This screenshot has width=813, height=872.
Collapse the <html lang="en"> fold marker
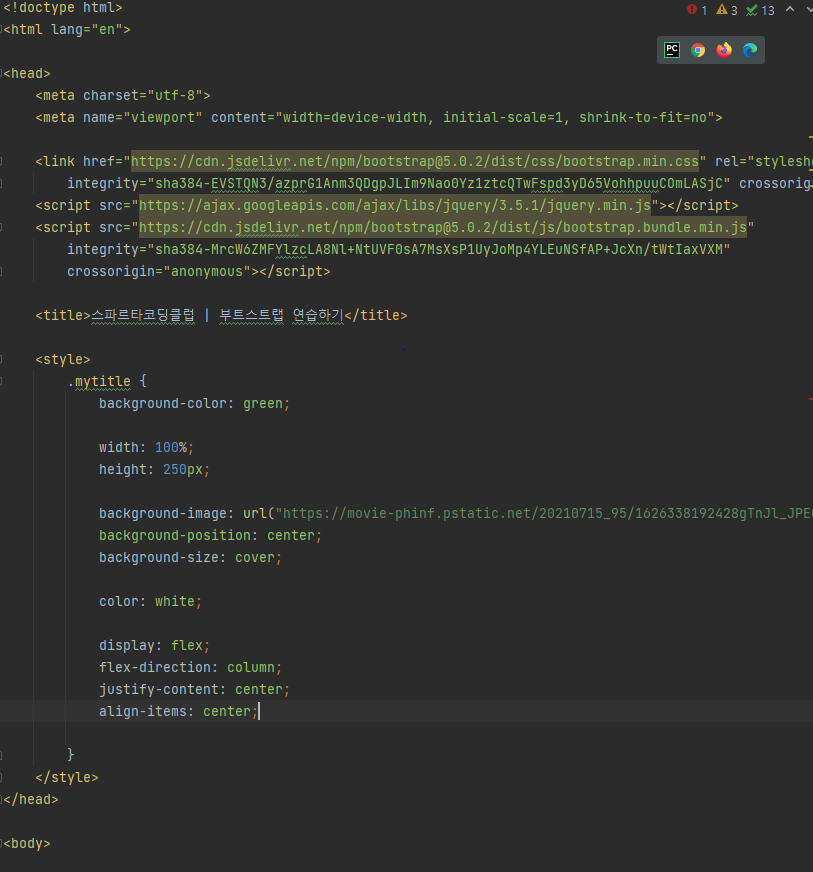[x=2, y=29]
